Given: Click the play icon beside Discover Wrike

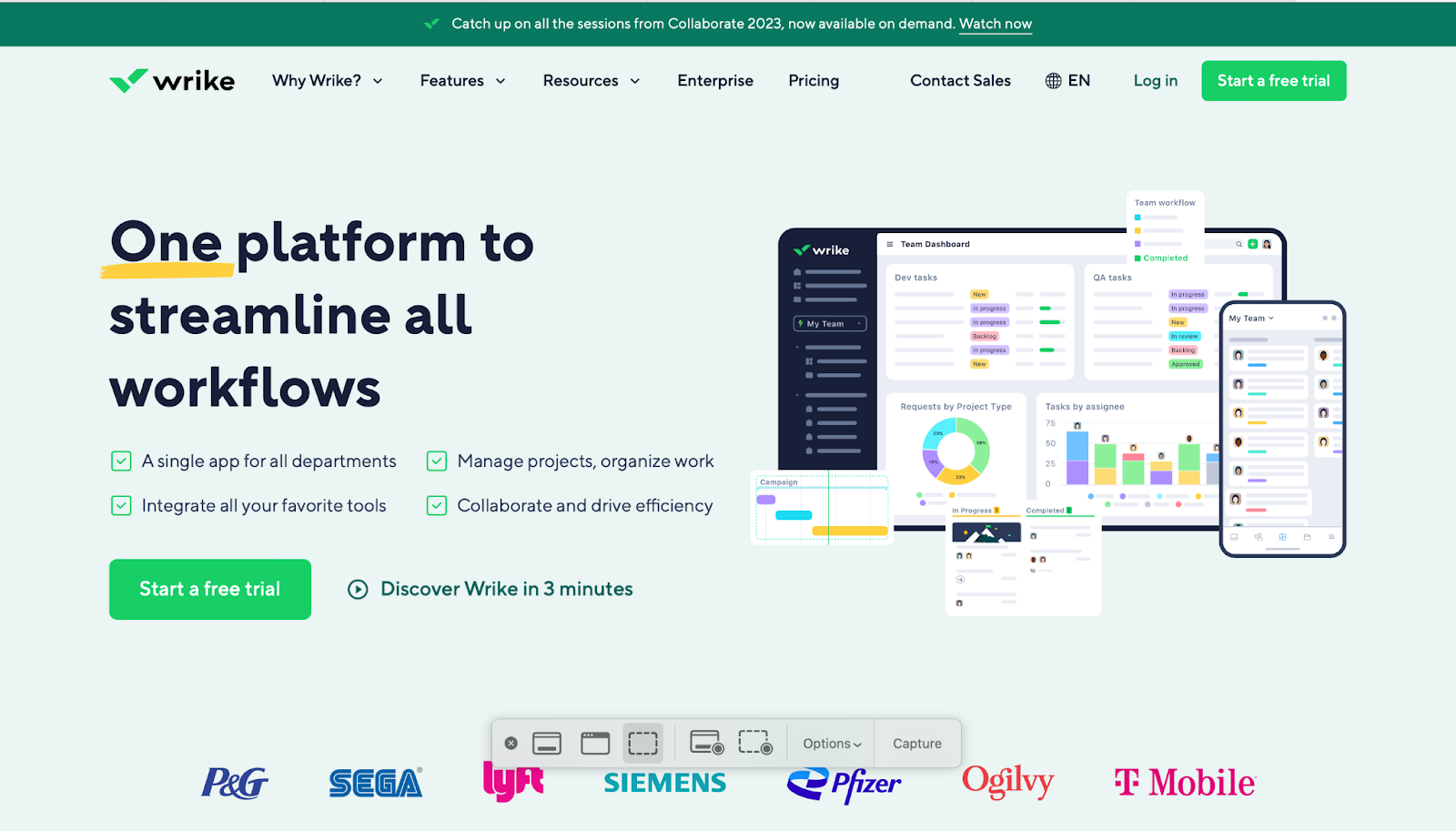Looking at the screenshot, I should tap(357, 589).
